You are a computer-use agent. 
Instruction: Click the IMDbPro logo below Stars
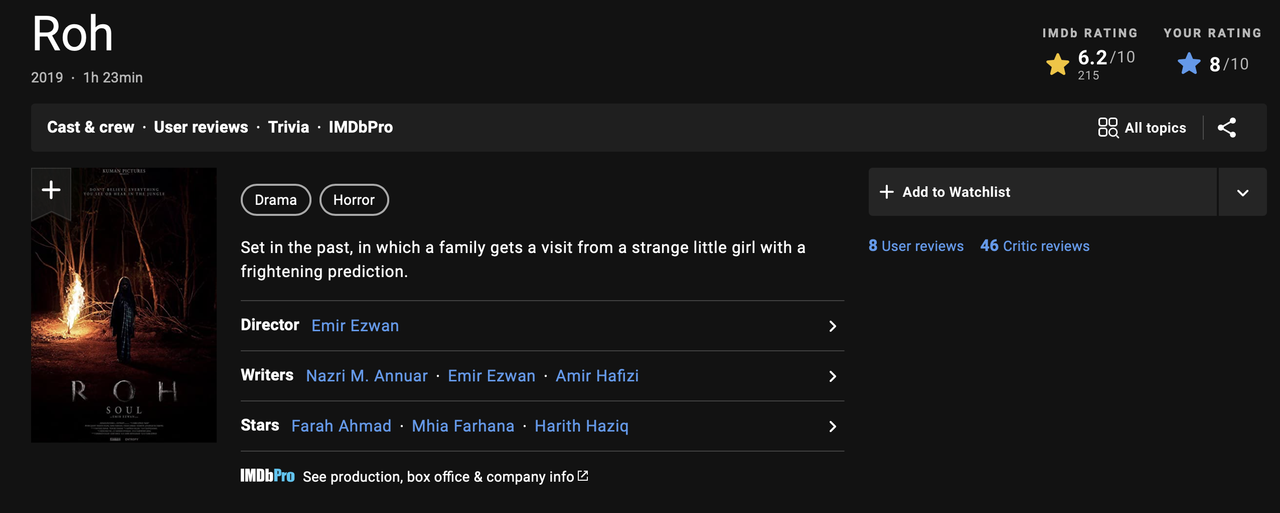pos(267,476)
